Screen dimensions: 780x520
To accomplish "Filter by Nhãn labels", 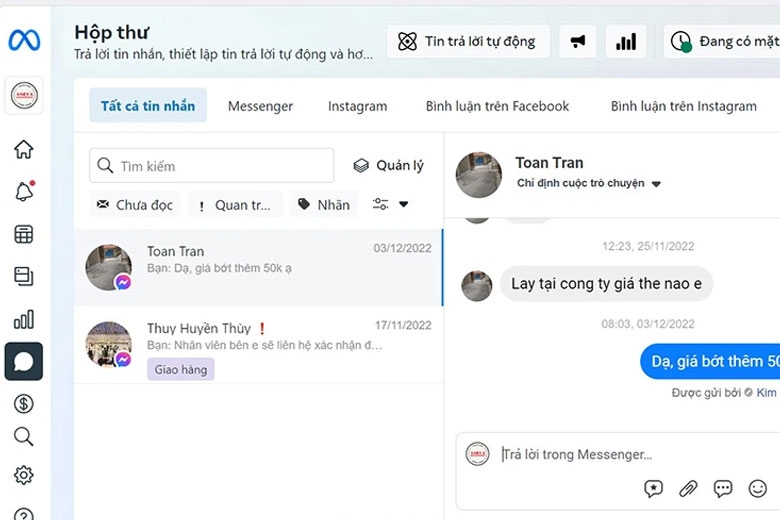I will pos(324,205).
